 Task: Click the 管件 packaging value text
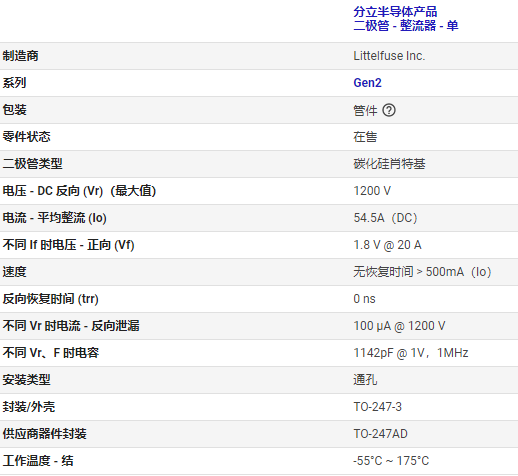click(x=365, y=110)
